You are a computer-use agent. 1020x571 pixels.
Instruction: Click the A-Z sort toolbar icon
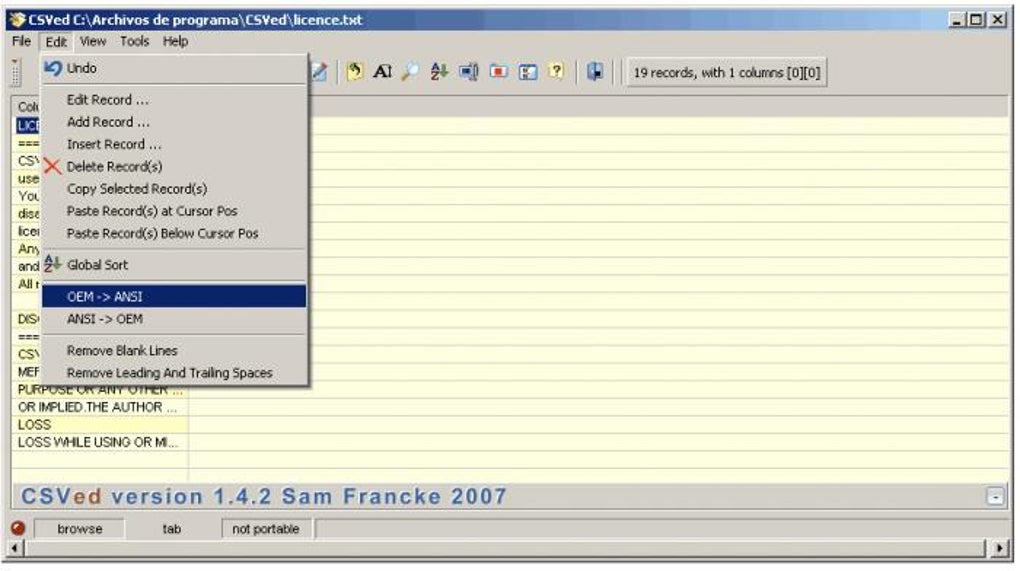439,72
